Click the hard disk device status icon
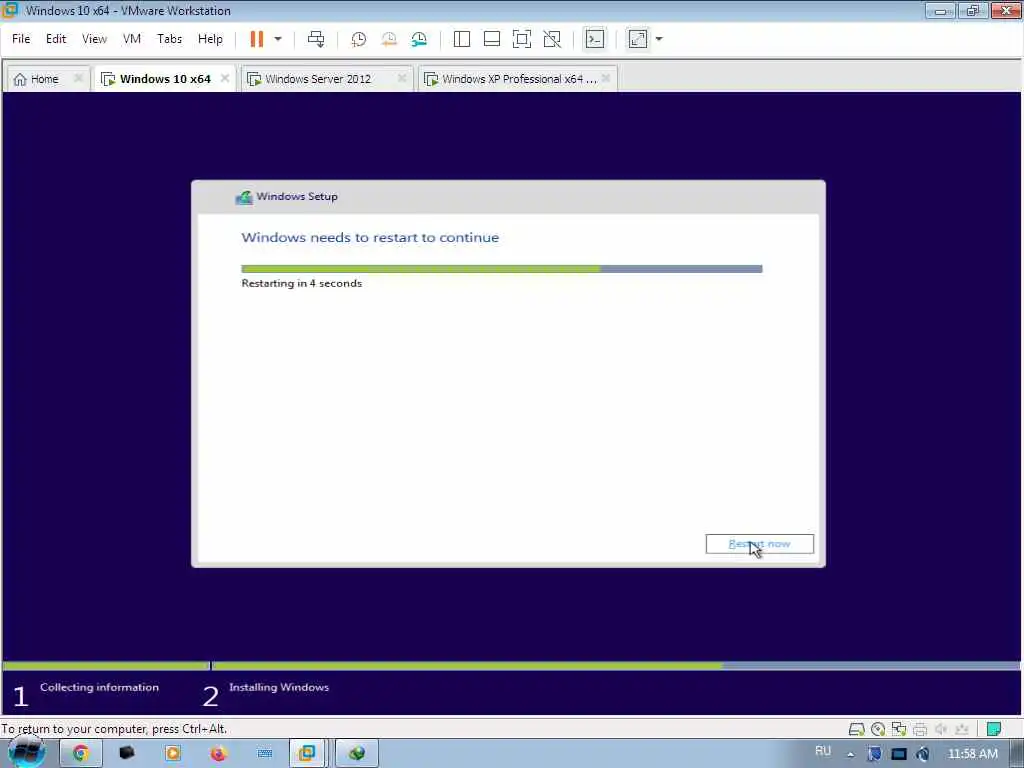This screenshot has height=768, width=1024. 856,729
